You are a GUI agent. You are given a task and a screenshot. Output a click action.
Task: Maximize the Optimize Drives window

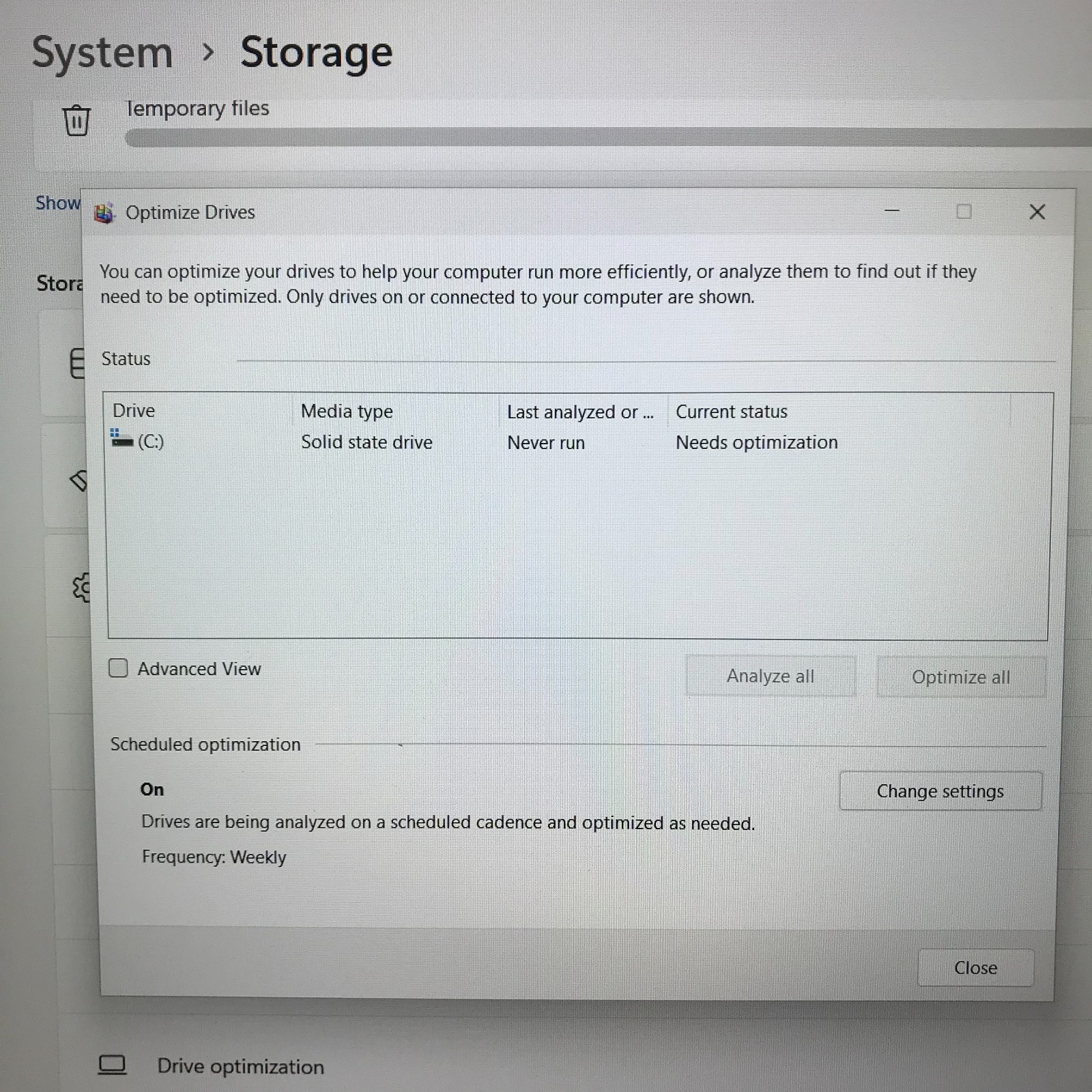[964, 212]
